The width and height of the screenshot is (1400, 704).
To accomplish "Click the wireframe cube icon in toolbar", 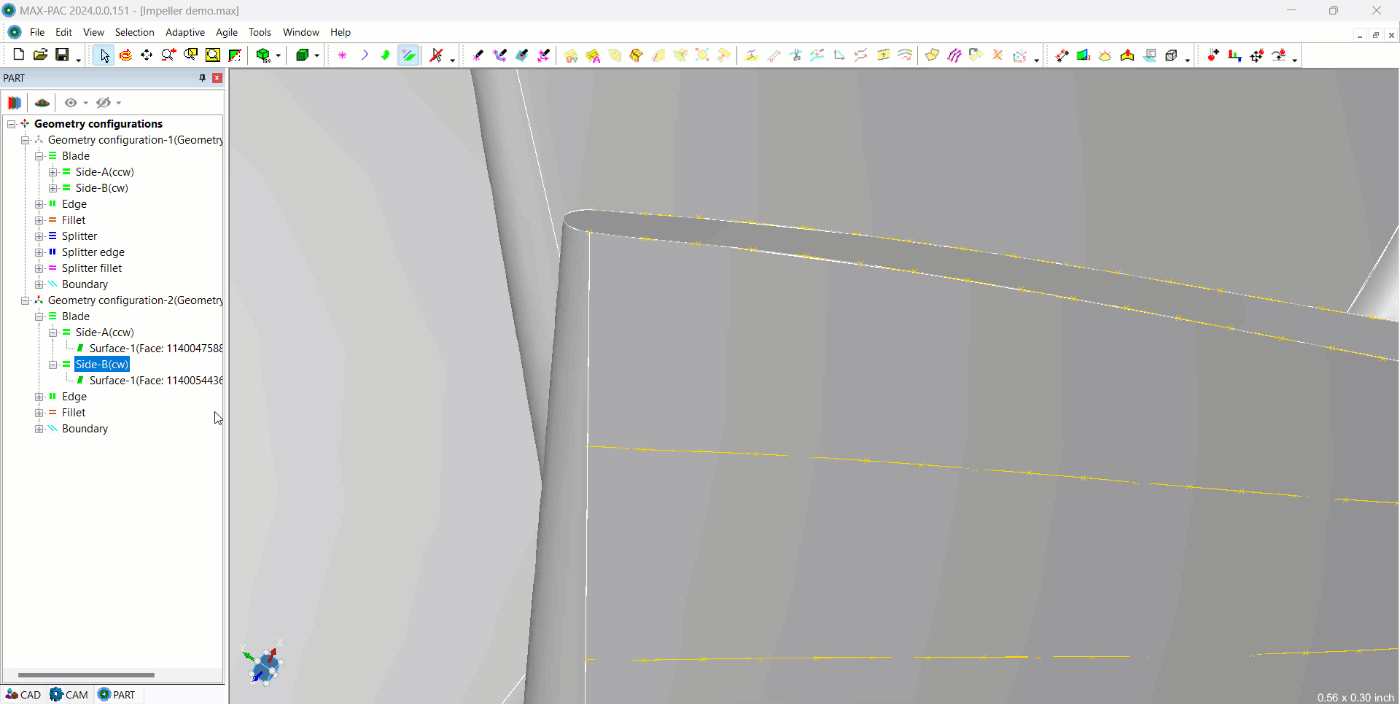I will click(1171, 55).
